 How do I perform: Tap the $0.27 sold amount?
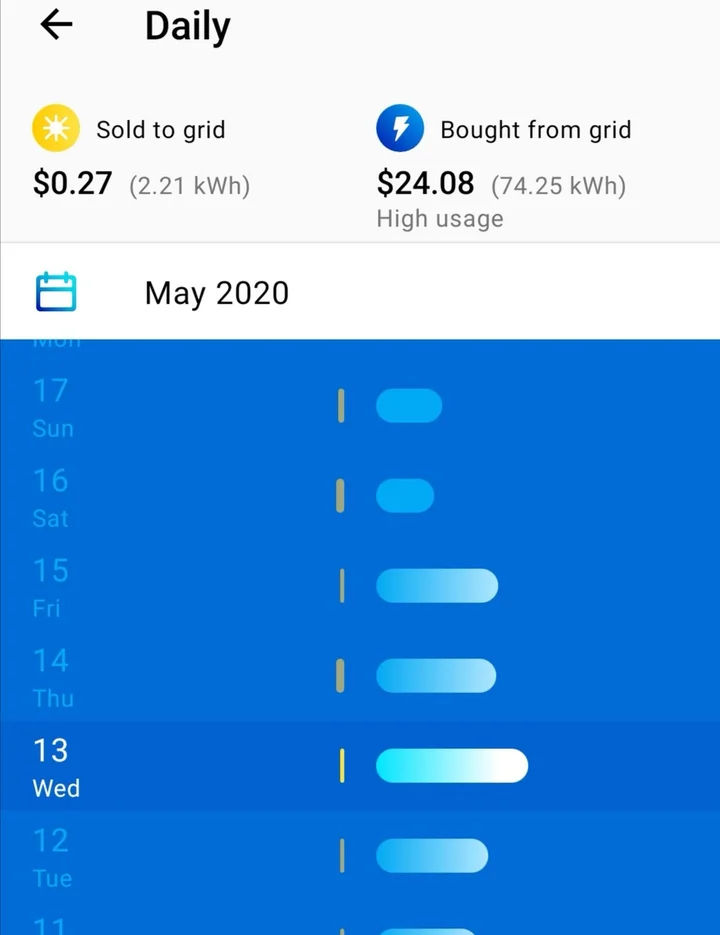(72, 184)
